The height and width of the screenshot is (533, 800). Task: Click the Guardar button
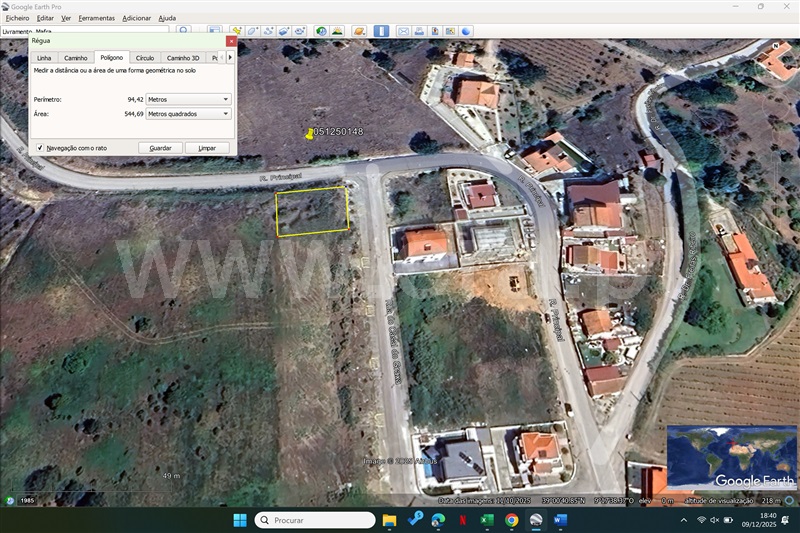coord(160,148)
